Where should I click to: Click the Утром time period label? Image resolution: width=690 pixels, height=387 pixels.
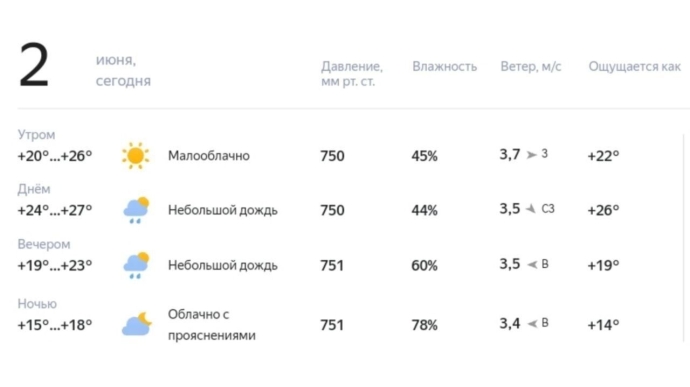[37, 135]
